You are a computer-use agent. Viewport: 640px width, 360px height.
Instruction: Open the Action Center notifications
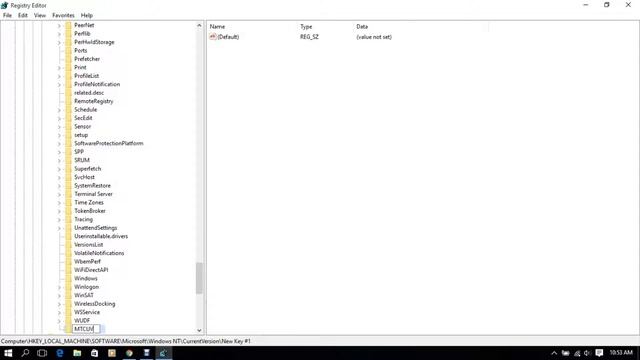tap(599, 353)
